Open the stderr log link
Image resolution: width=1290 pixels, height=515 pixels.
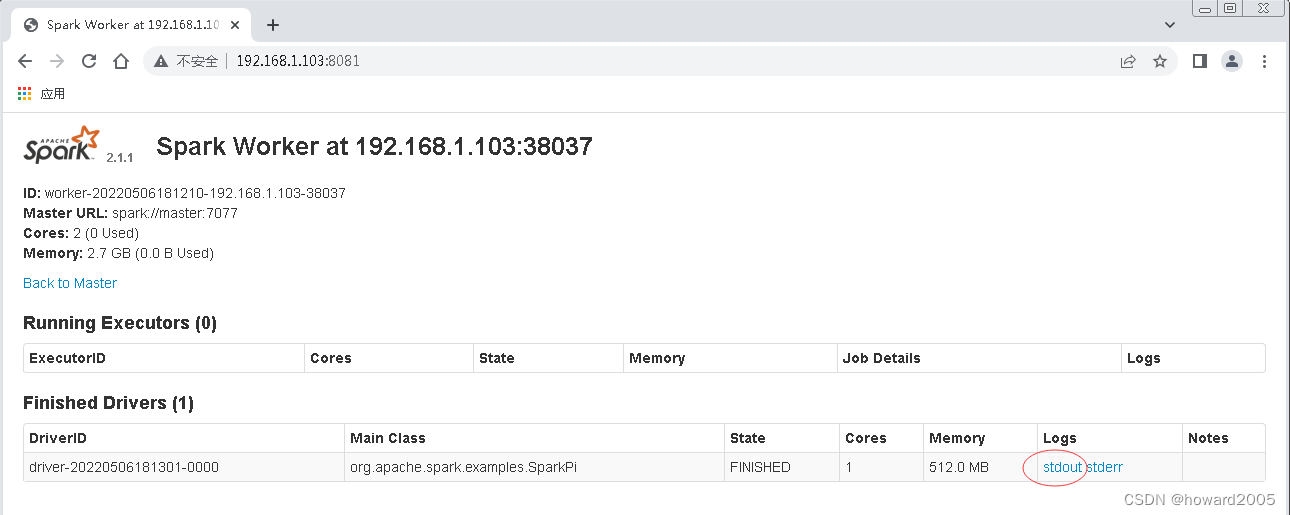coord(1105,467)
